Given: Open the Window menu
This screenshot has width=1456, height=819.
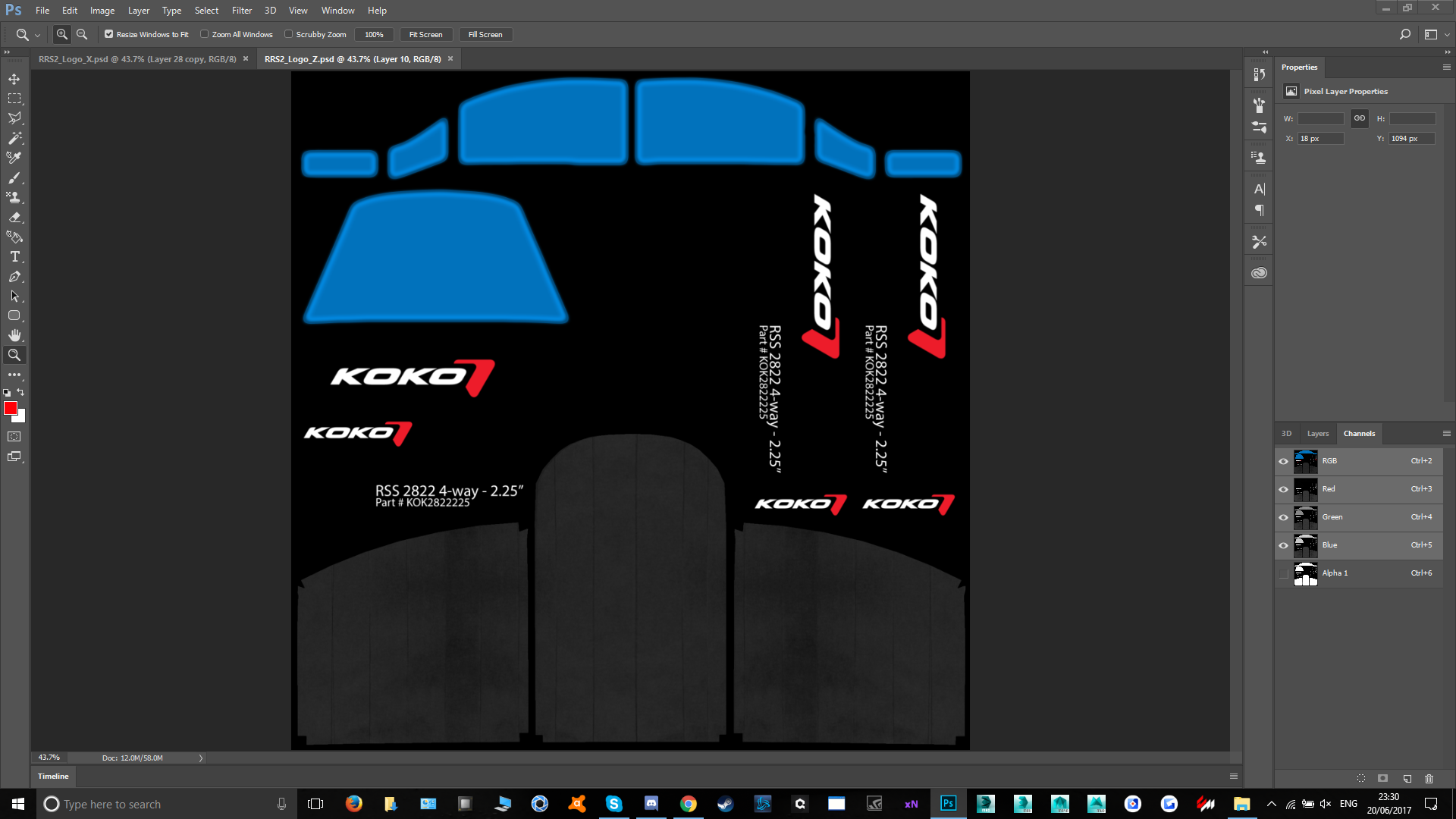Looking at the screenshot, I should 337,11.
